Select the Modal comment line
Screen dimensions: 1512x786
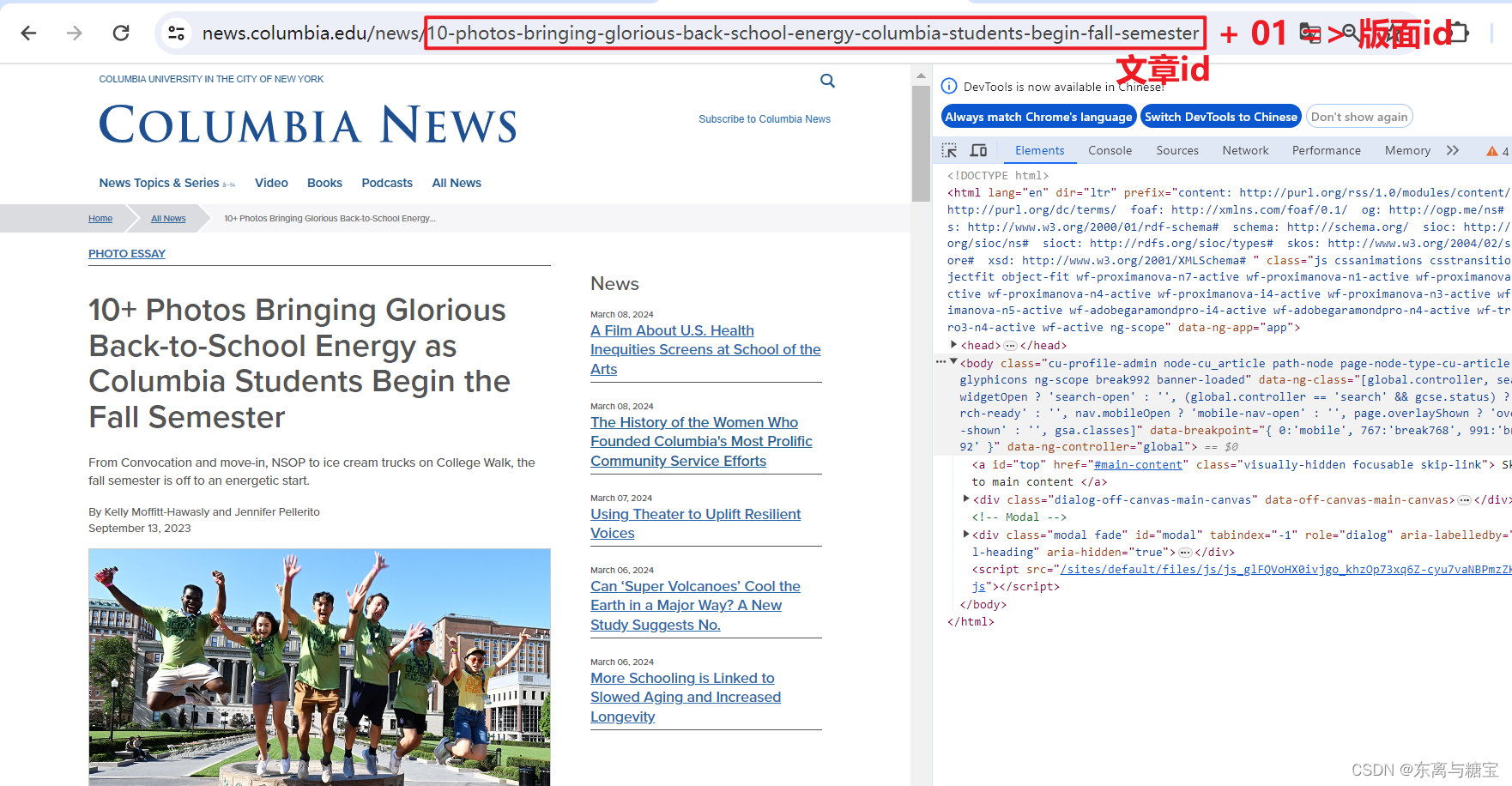1019,517
